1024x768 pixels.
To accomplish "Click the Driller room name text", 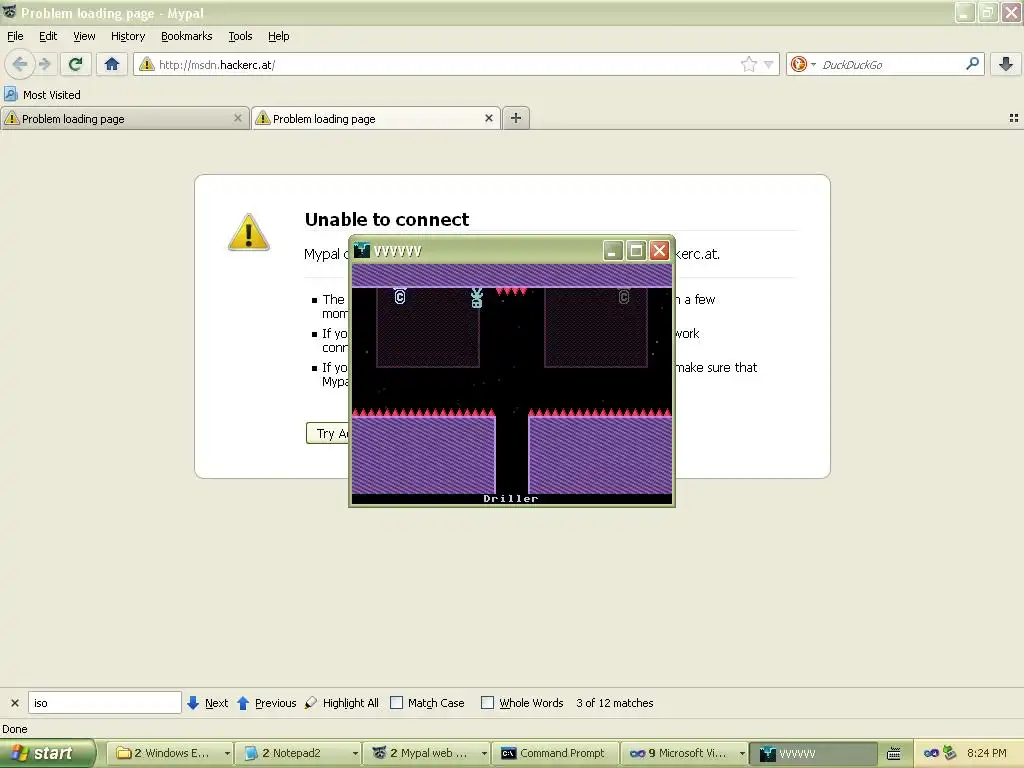I will (511, 498).
